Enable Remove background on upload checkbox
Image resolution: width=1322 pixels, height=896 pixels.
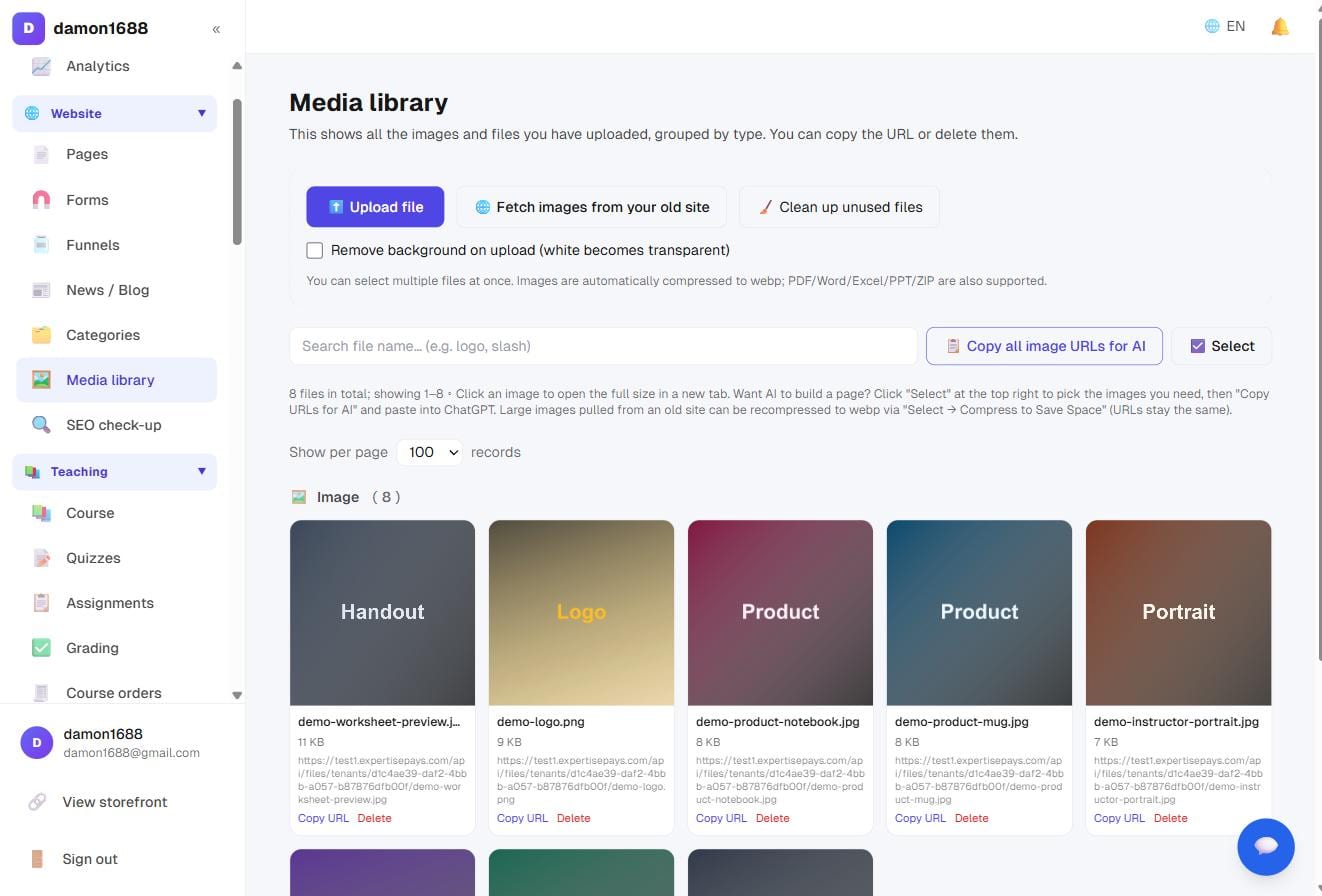coord(315,250)
